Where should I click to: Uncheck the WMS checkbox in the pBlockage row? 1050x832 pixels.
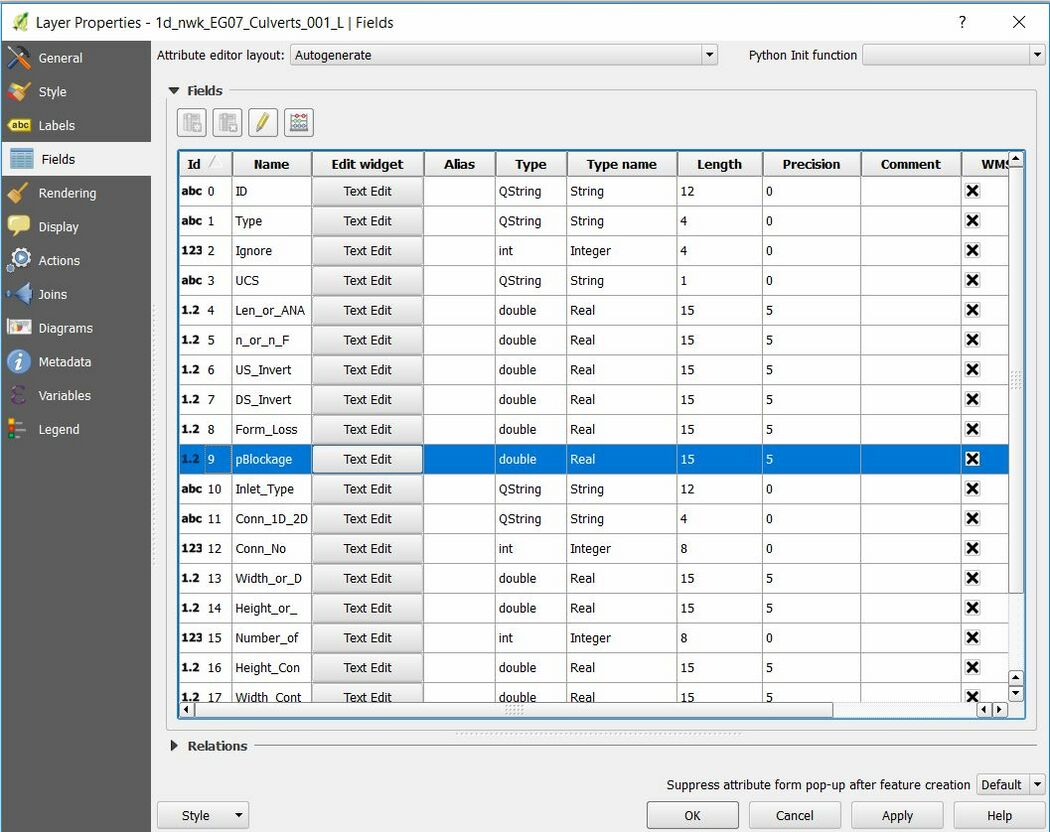click(972, 459)
